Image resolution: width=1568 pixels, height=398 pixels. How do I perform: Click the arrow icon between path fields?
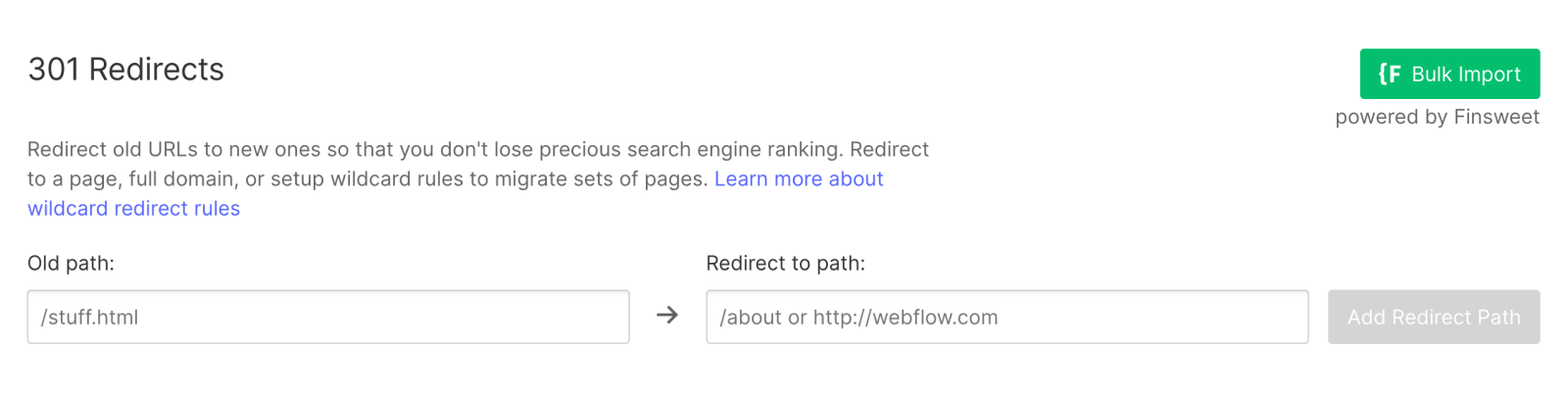[667, 316]
